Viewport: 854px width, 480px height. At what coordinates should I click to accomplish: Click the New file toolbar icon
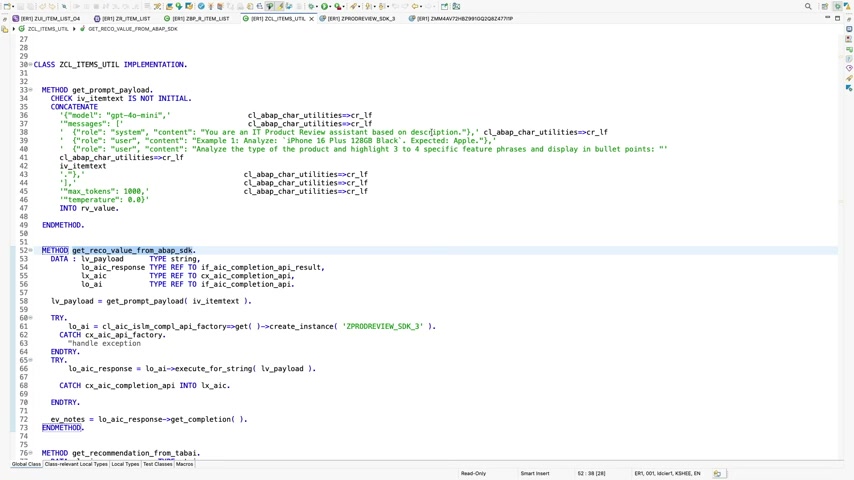click(7, 7)
